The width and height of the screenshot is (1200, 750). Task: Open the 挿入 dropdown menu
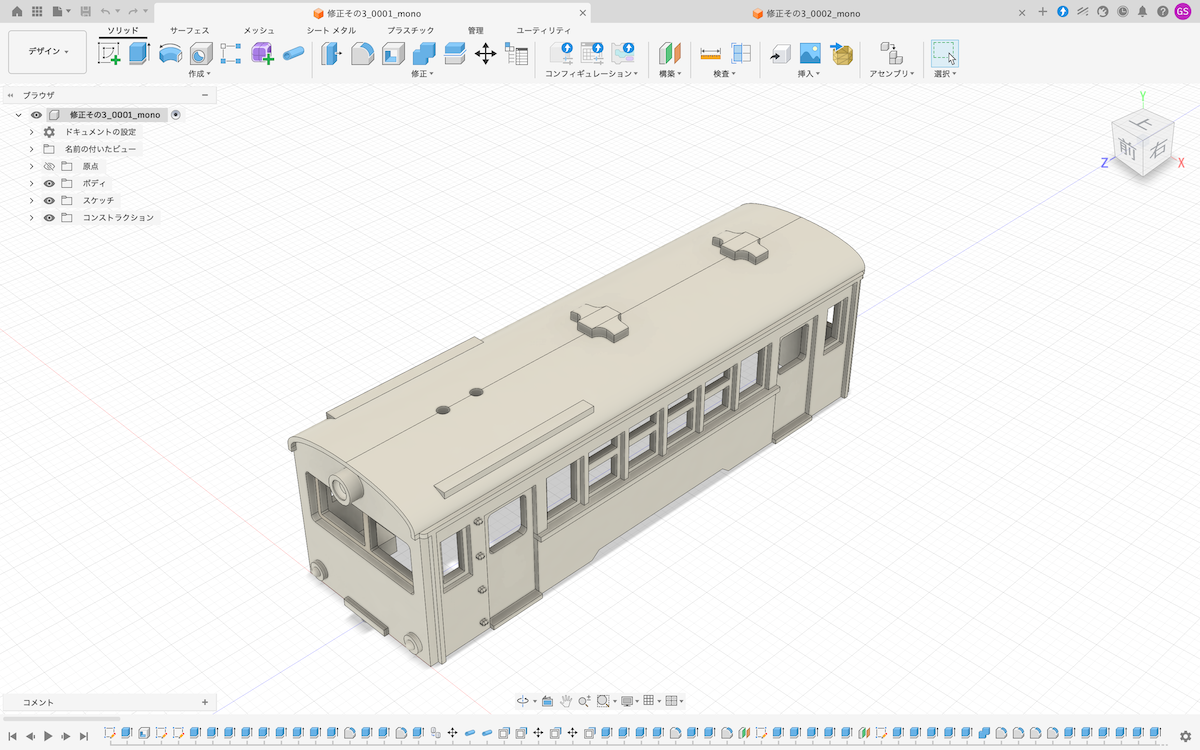tap(809, 74)
